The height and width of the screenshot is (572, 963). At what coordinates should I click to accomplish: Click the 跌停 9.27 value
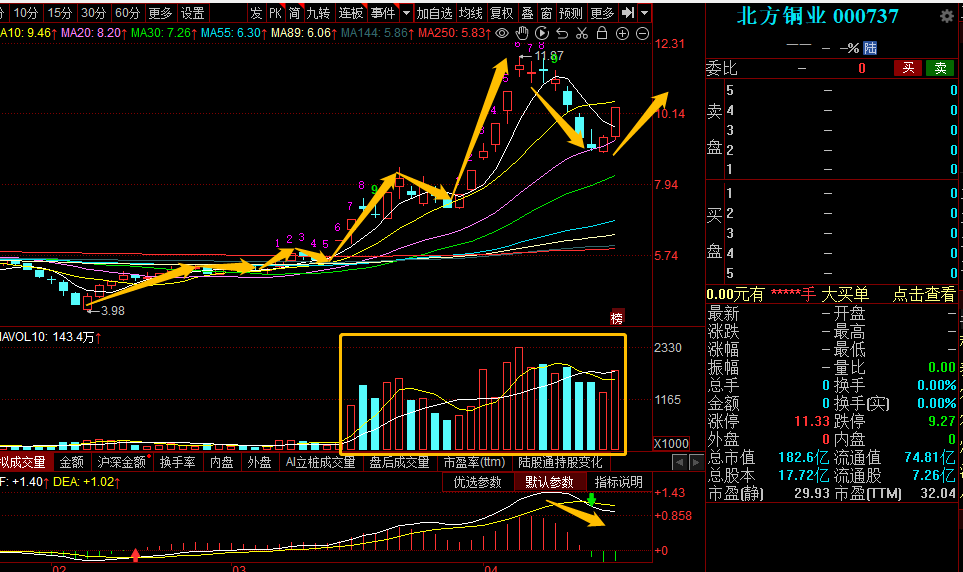pyautogui.click(x=942, y=421)
